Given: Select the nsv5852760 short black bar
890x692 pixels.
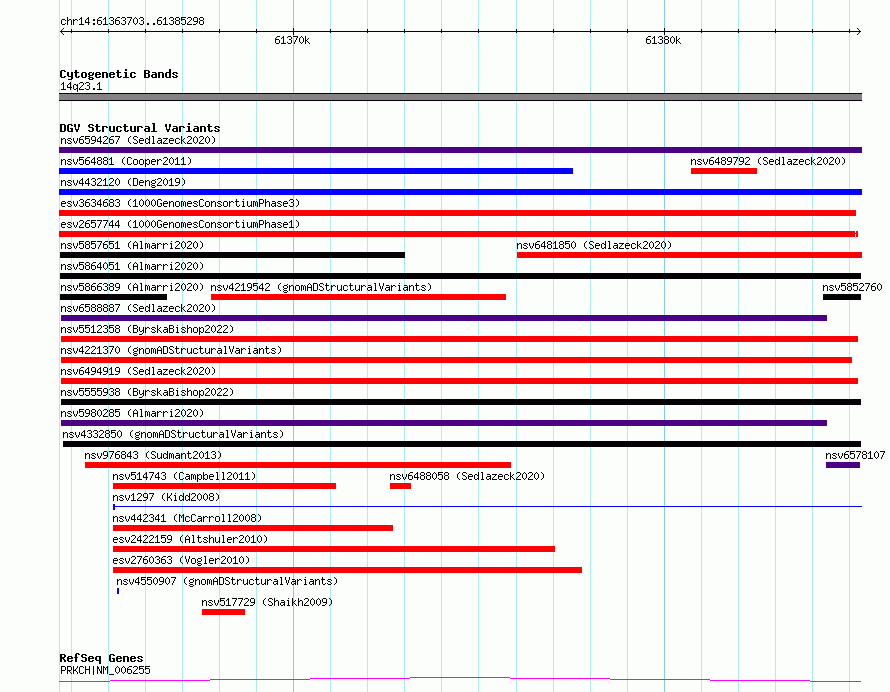Looking at the screenshot, I should (842, 297).
